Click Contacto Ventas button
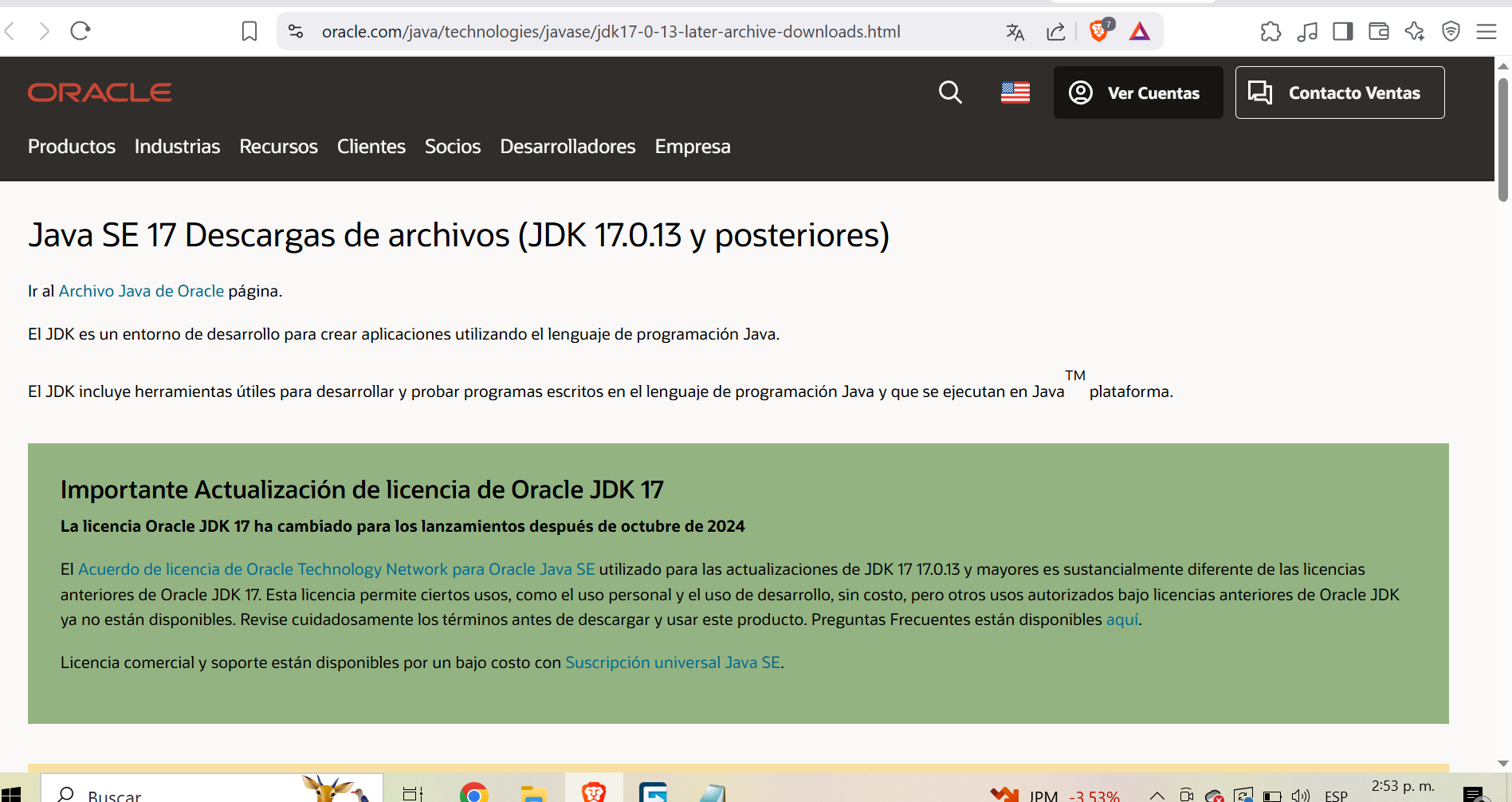The image size is (1512, 802). 1340,92
